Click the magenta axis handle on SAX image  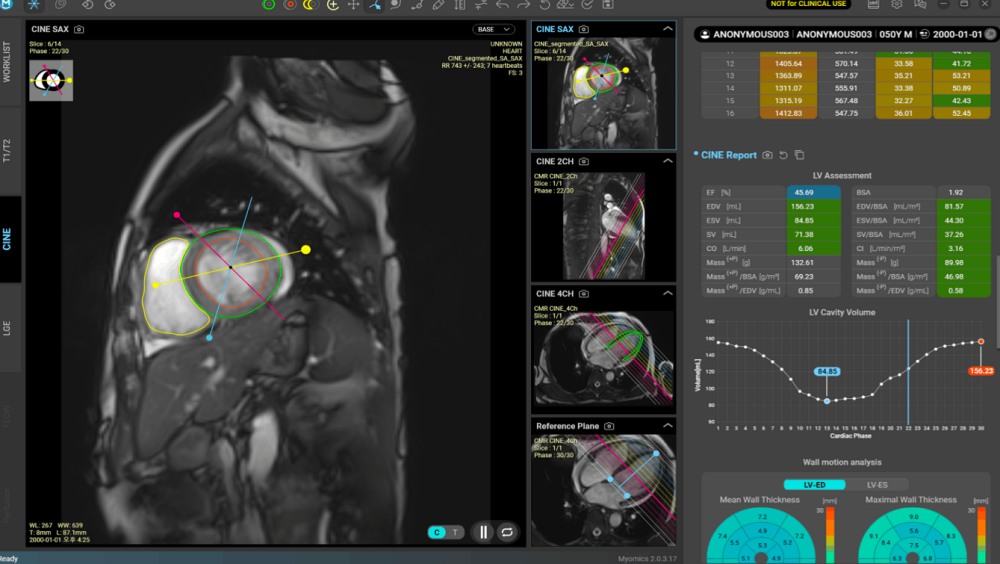tap(177, 215)
